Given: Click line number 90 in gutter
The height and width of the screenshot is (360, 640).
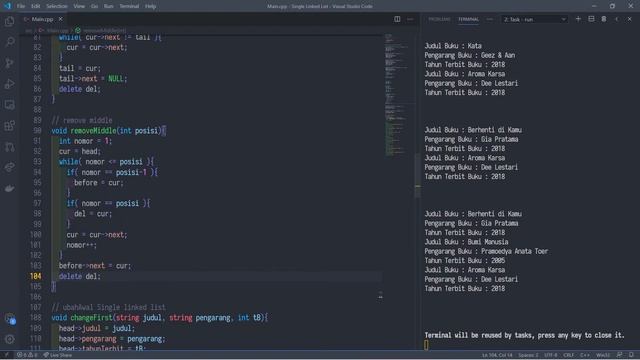Looking at the screenshot, I should [37, 131].
